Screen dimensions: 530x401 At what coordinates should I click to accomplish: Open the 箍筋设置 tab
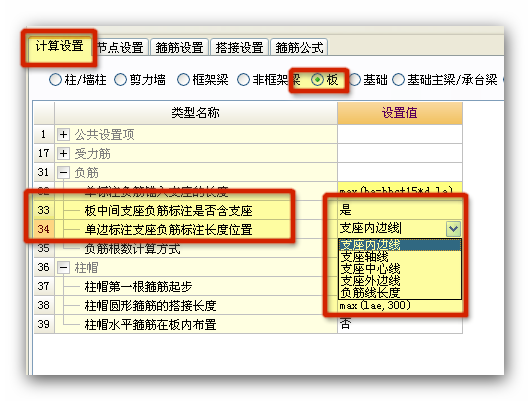179,47
